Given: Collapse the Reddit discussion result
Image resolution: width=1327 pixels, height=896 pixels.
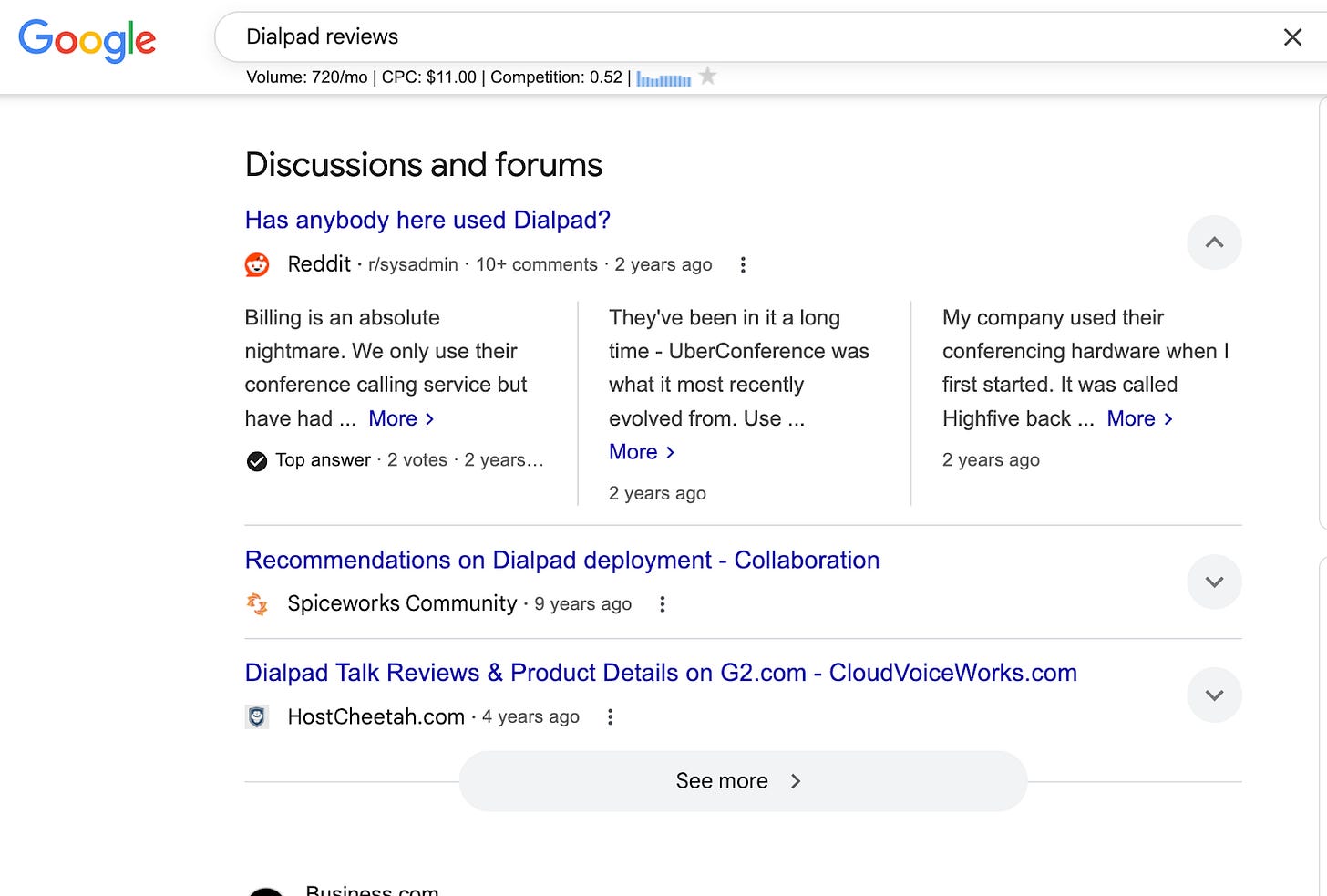Looking at the screenshot, I should tap(1214, 242).
